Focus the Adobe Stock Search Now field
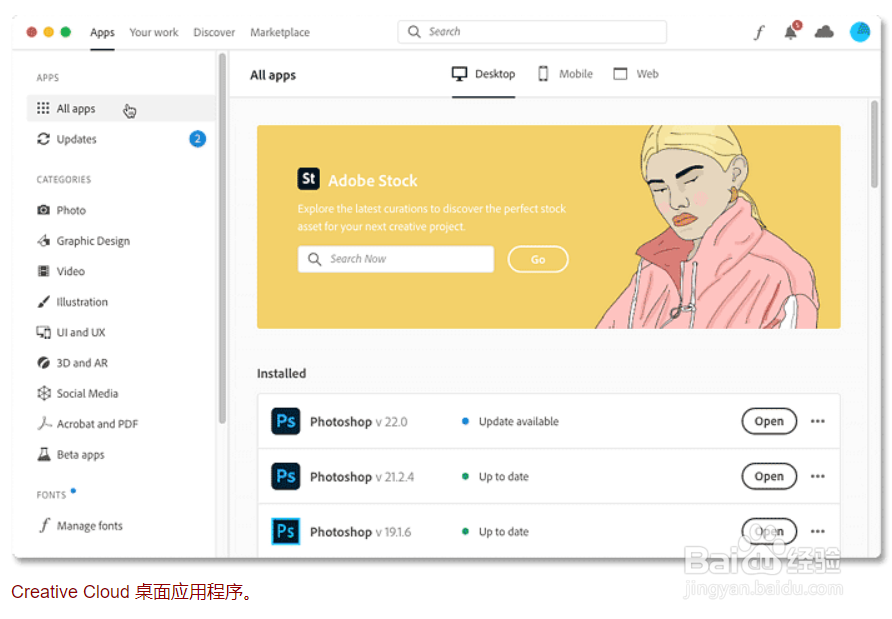This screenshot has width=892, height=619. tap(395, 259)
